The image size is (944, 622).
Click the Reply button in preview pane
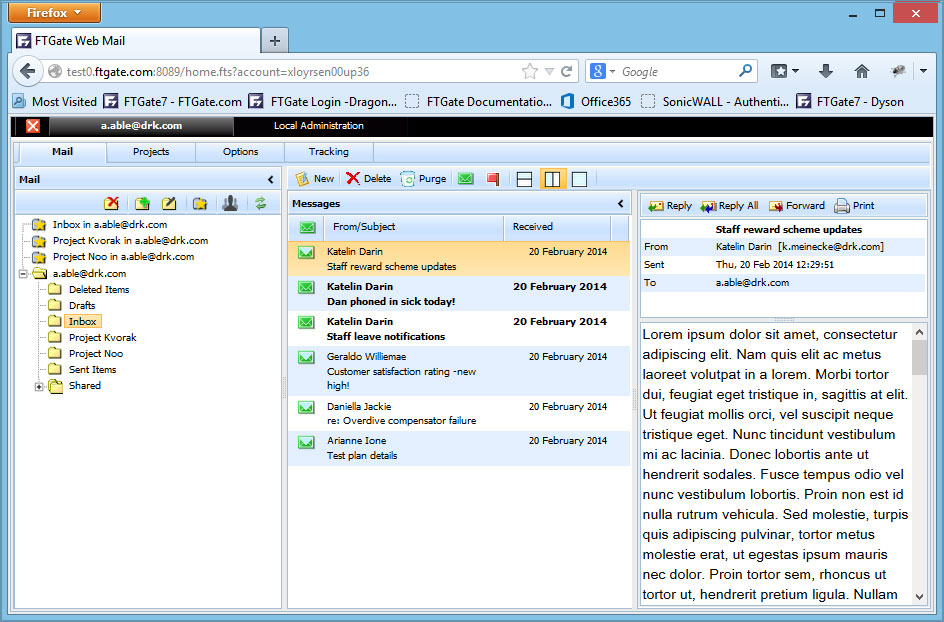[670, 206]
